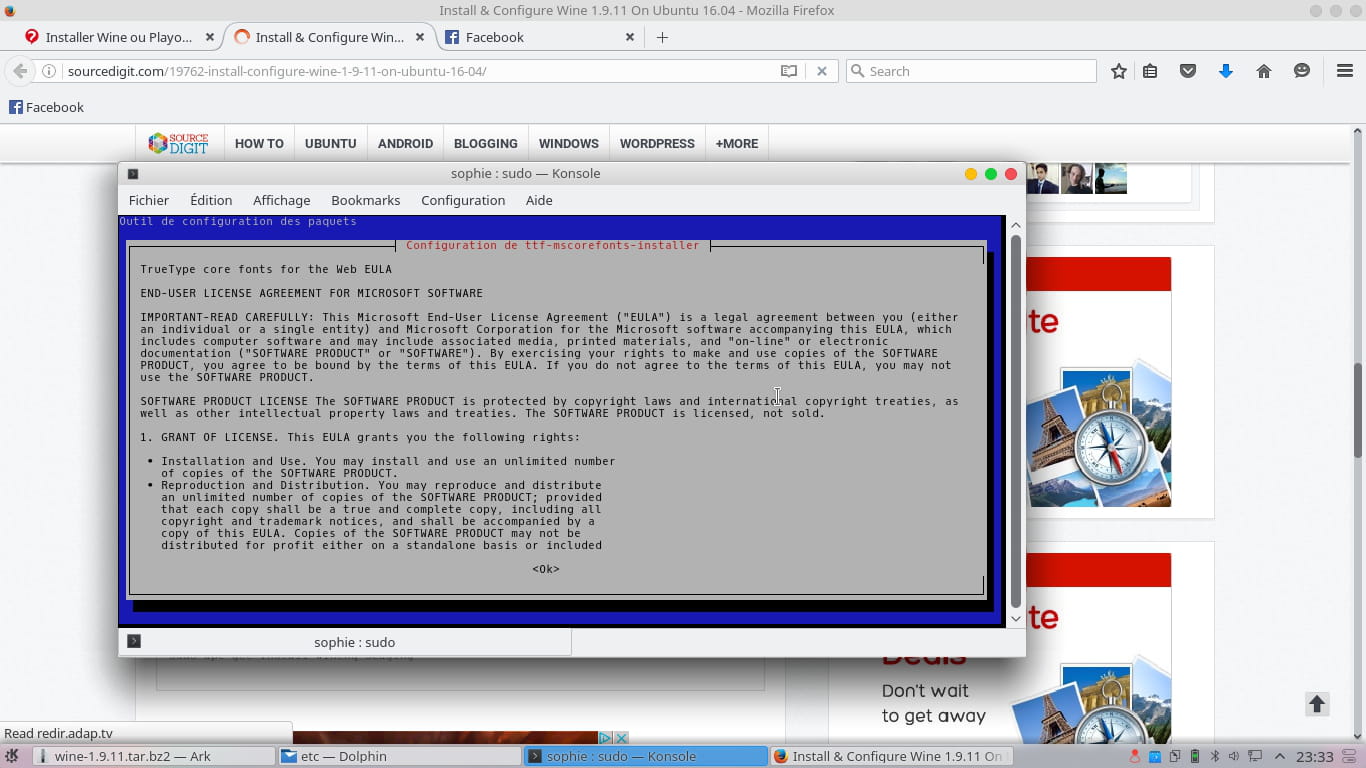Check battery status tray icon

tap(1194, 756)
